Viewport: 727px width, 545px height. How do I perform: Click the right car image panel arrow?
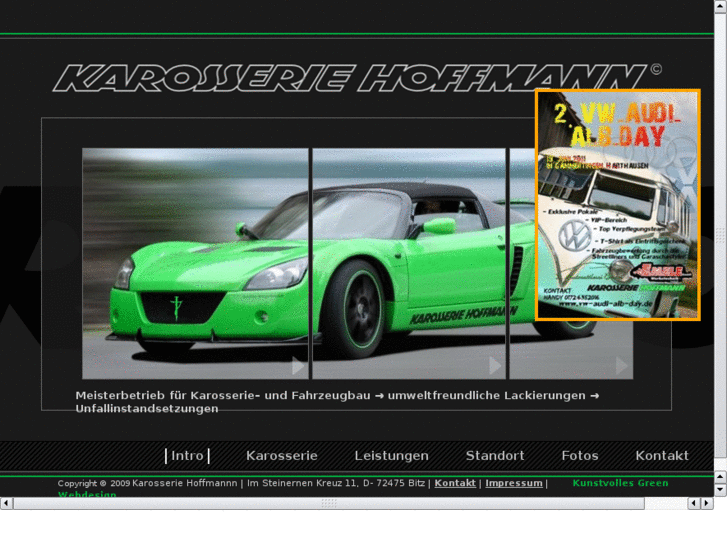(621, 365)
